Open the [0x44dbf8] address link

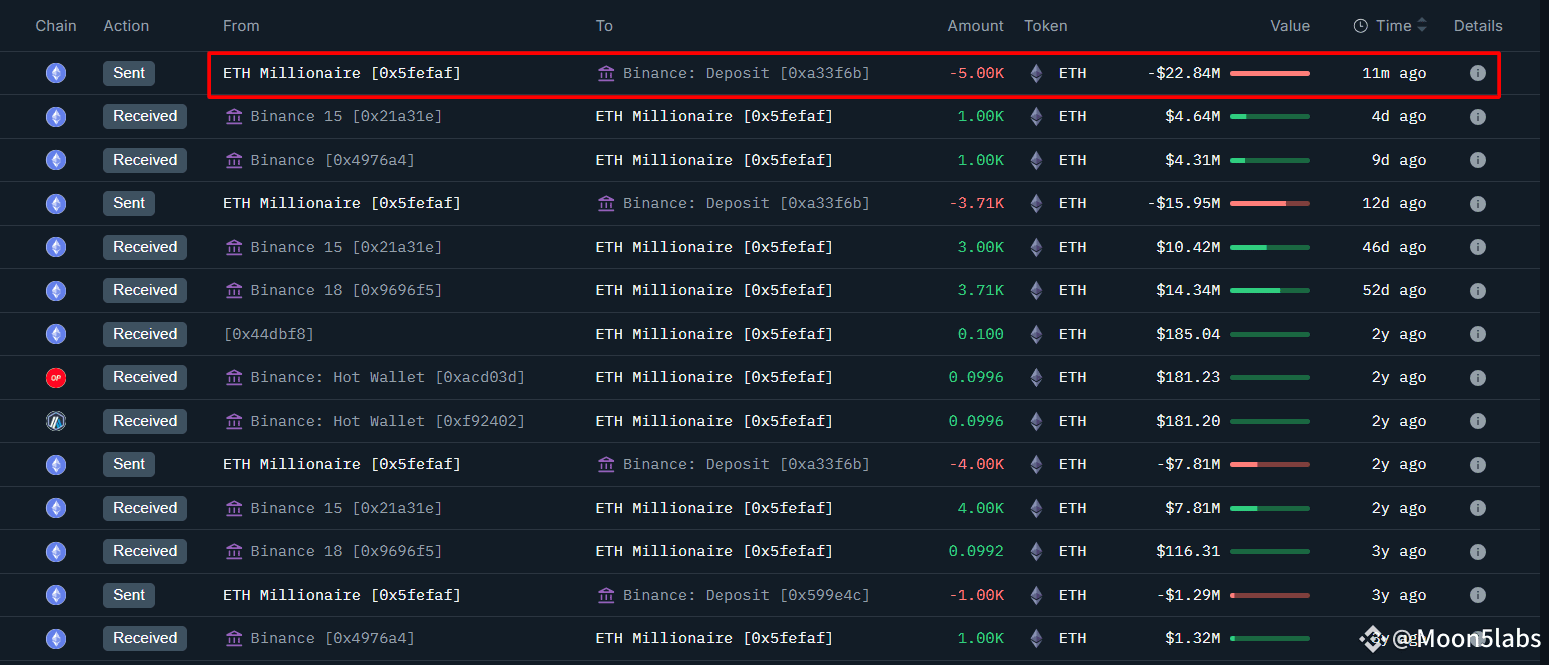(x=268, y=334)
